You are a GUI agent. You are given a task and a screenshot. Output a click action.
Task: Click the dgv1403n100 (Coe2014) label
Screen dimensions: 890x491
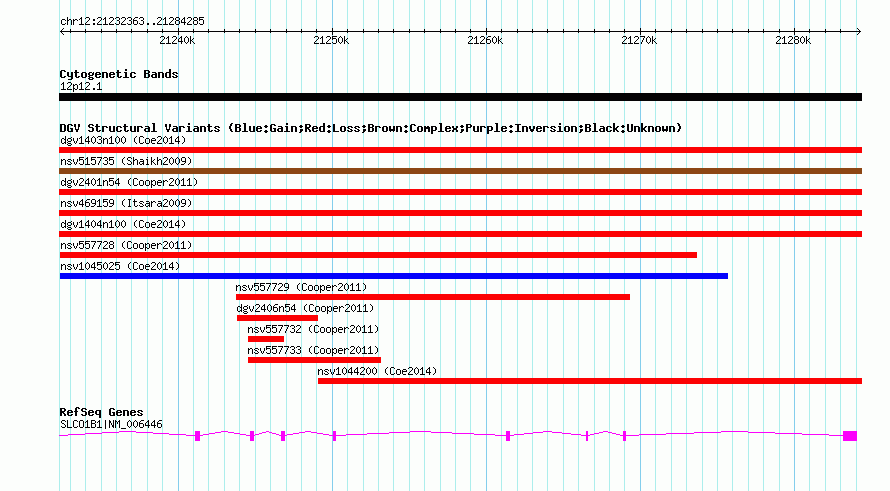tap(123, 140)
